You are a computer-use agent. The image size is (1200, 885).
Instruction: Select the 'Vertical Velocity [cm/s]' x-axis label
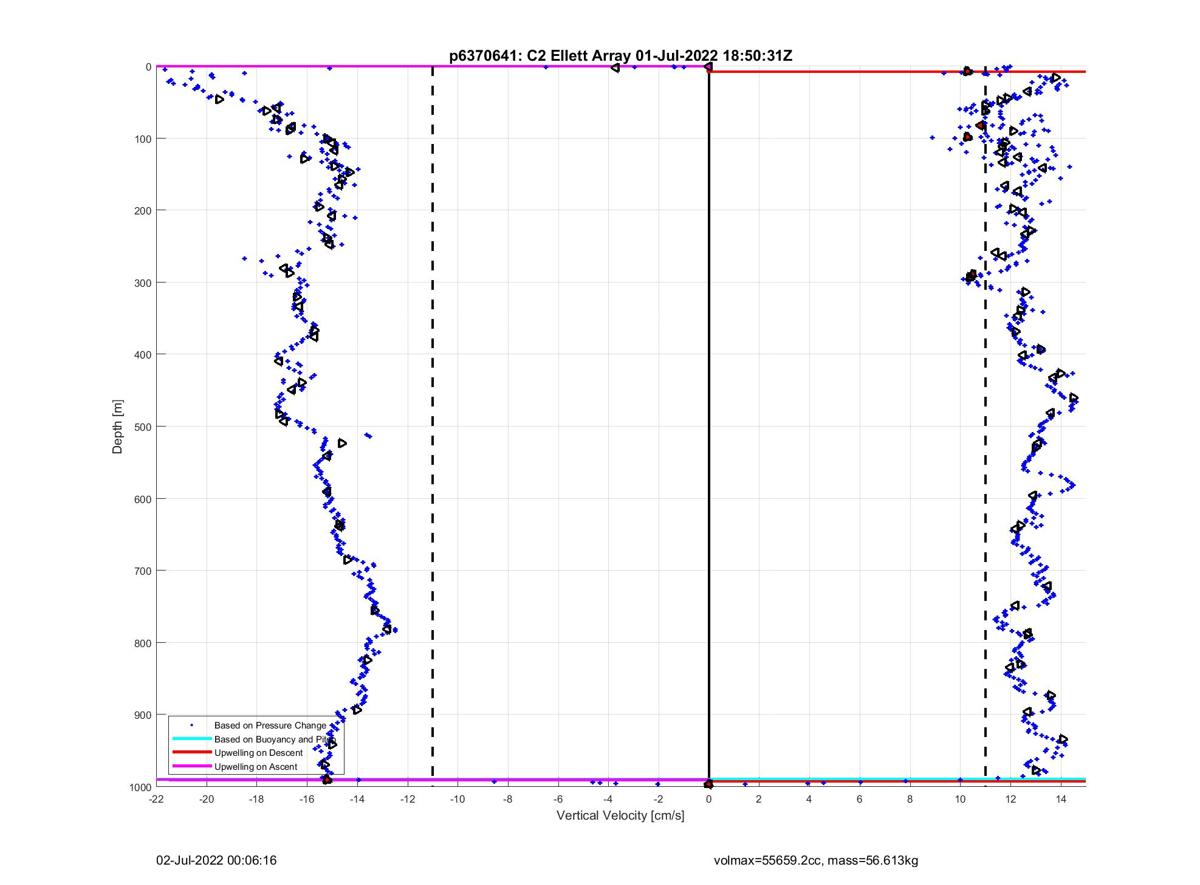coord(620,816)
